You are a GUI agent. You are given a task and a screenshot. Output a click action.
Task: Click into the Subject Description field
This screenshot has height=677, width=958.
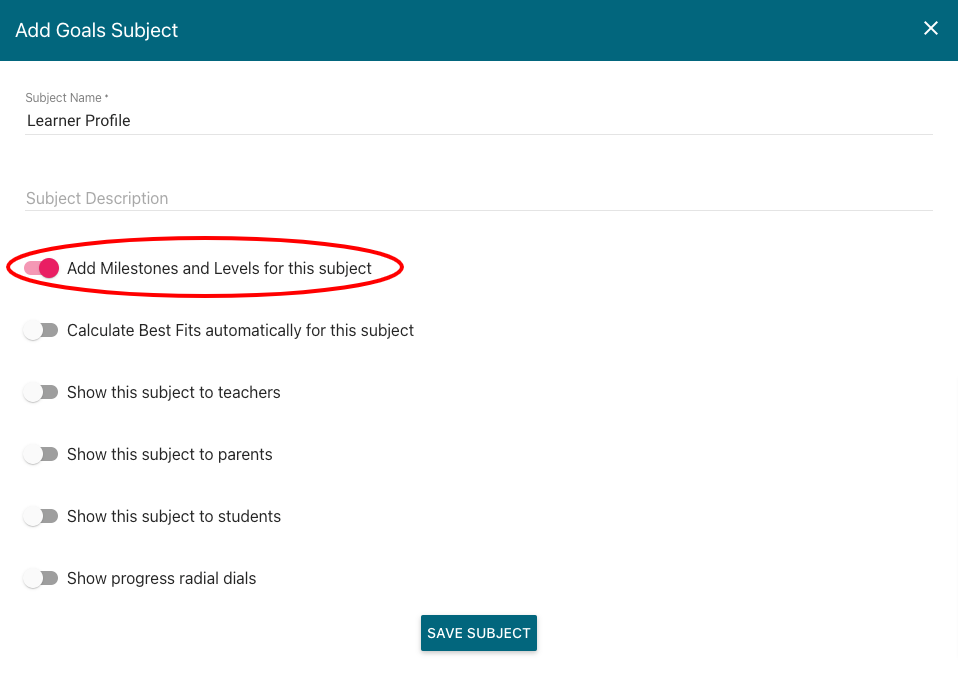(478, 198)
